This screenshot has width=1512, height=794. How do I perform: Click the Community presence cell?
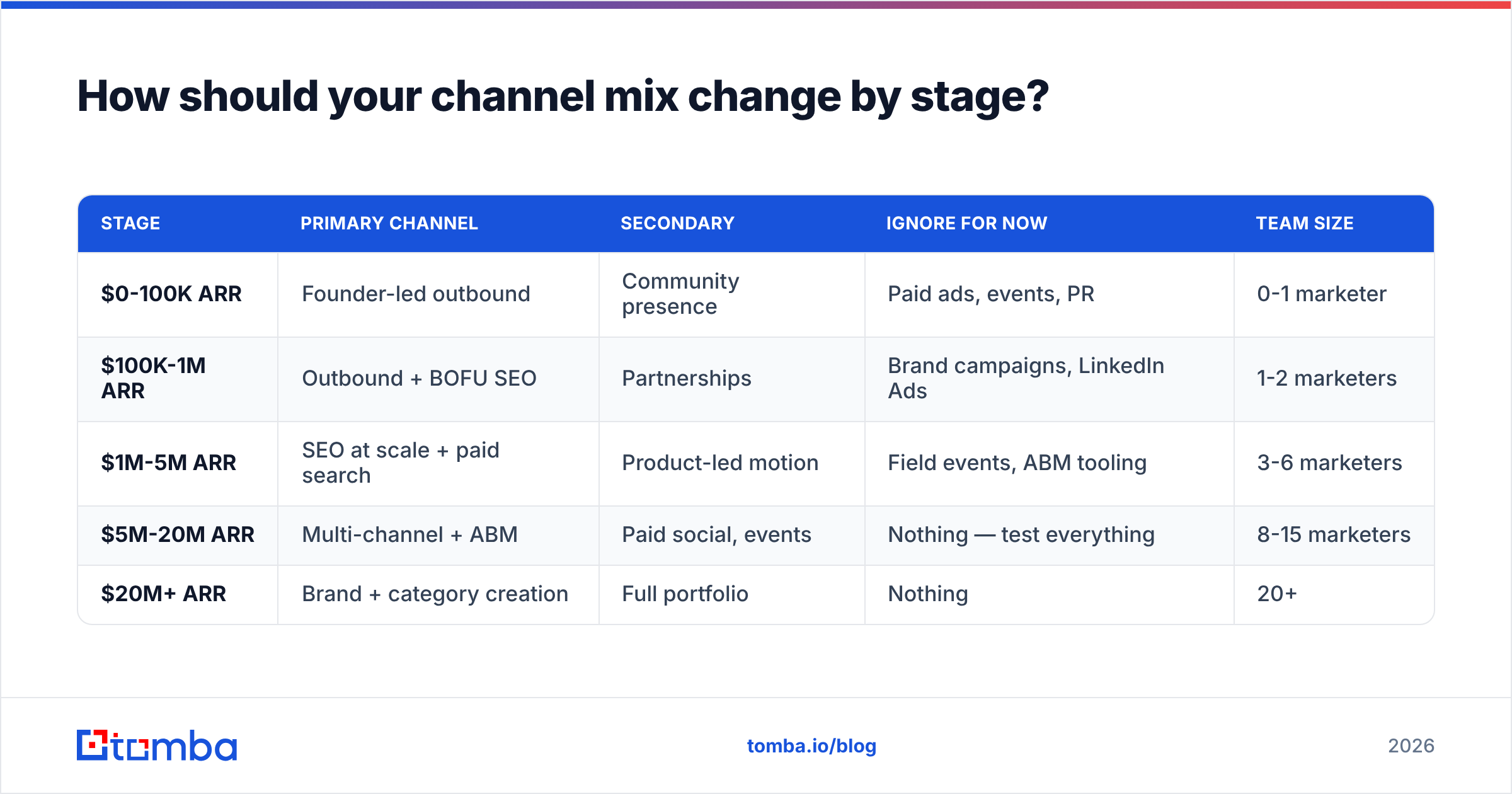pos(732,294)
